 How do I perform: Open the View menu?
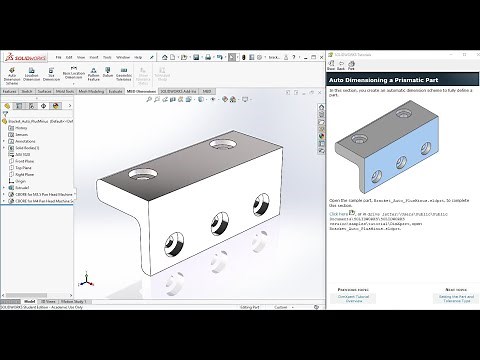81,57
